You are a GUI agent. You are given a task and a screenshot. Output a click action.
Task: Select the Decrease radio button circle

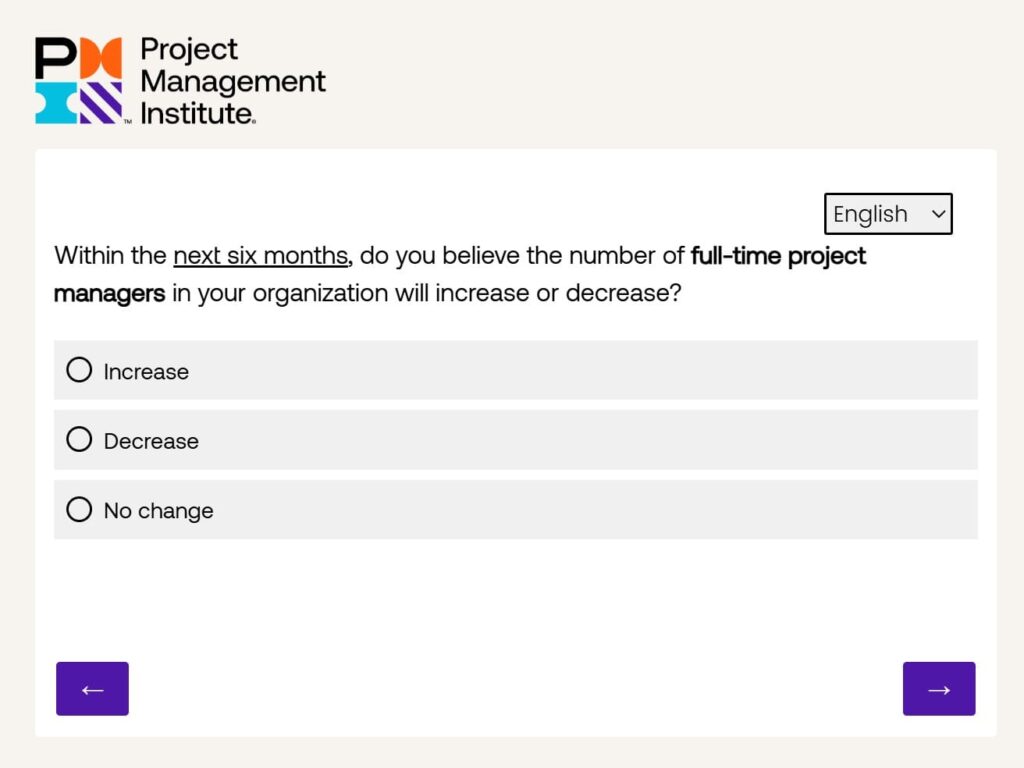click(x=79, y=439)
